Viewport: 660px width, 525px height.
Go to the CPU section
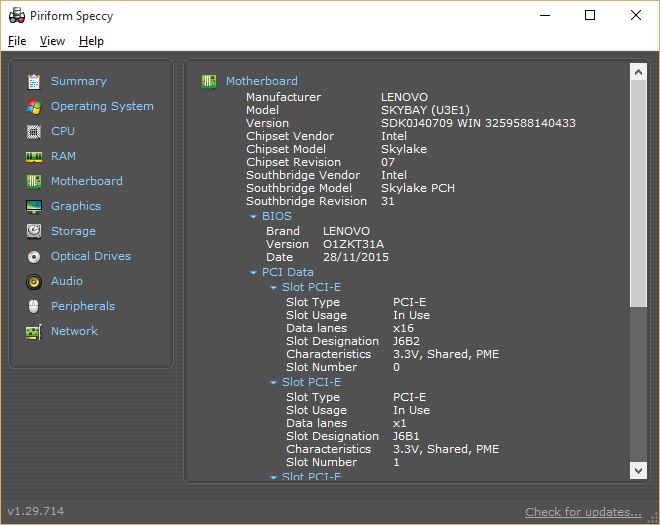coord(63,131)
